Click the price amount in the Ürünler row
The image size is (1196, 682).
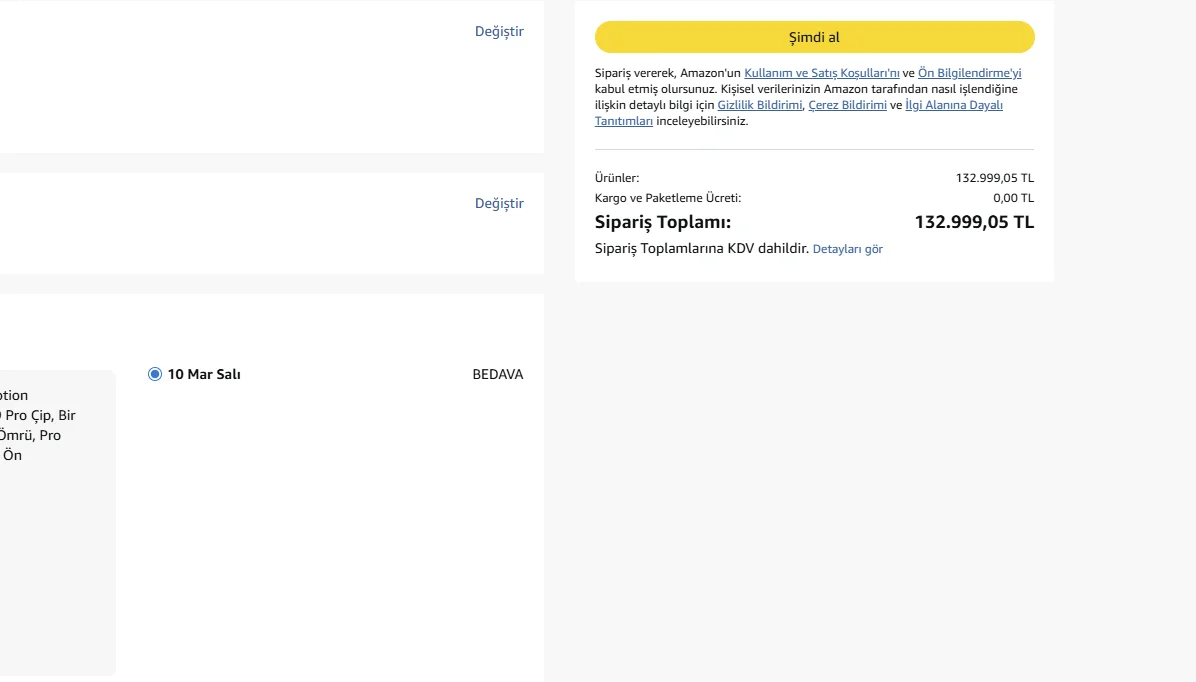(994, 178)
